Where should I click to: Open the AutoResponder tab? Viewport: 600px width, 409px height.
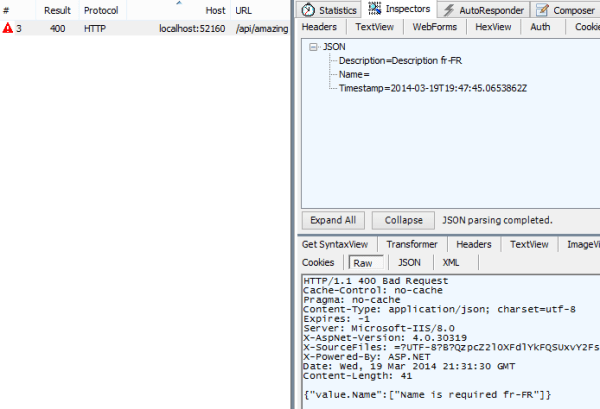(x=484, y=9)
